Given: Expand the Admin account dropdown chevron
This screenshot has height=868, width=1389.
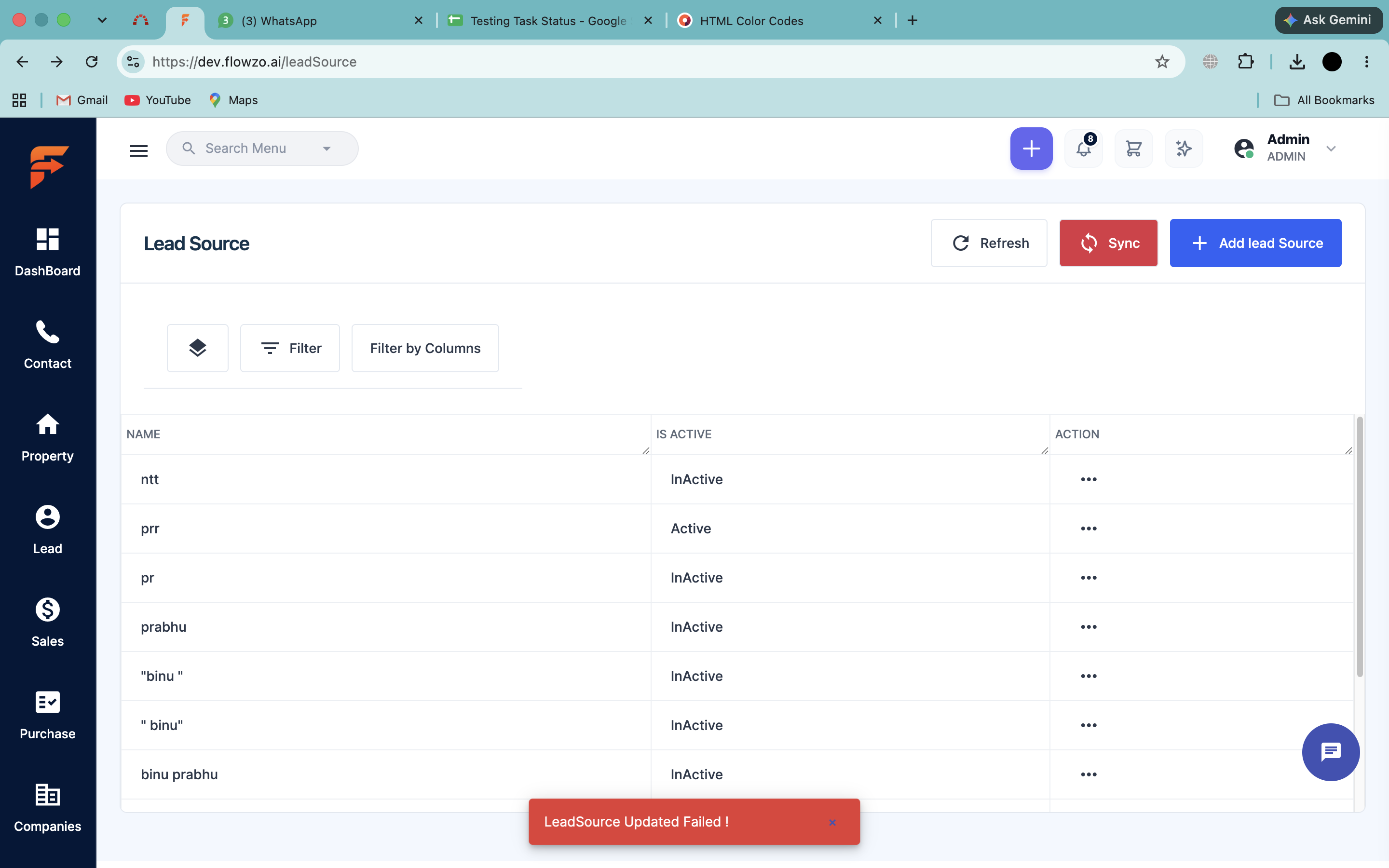Looking at the screenshot, I should tap(1331, 149).
